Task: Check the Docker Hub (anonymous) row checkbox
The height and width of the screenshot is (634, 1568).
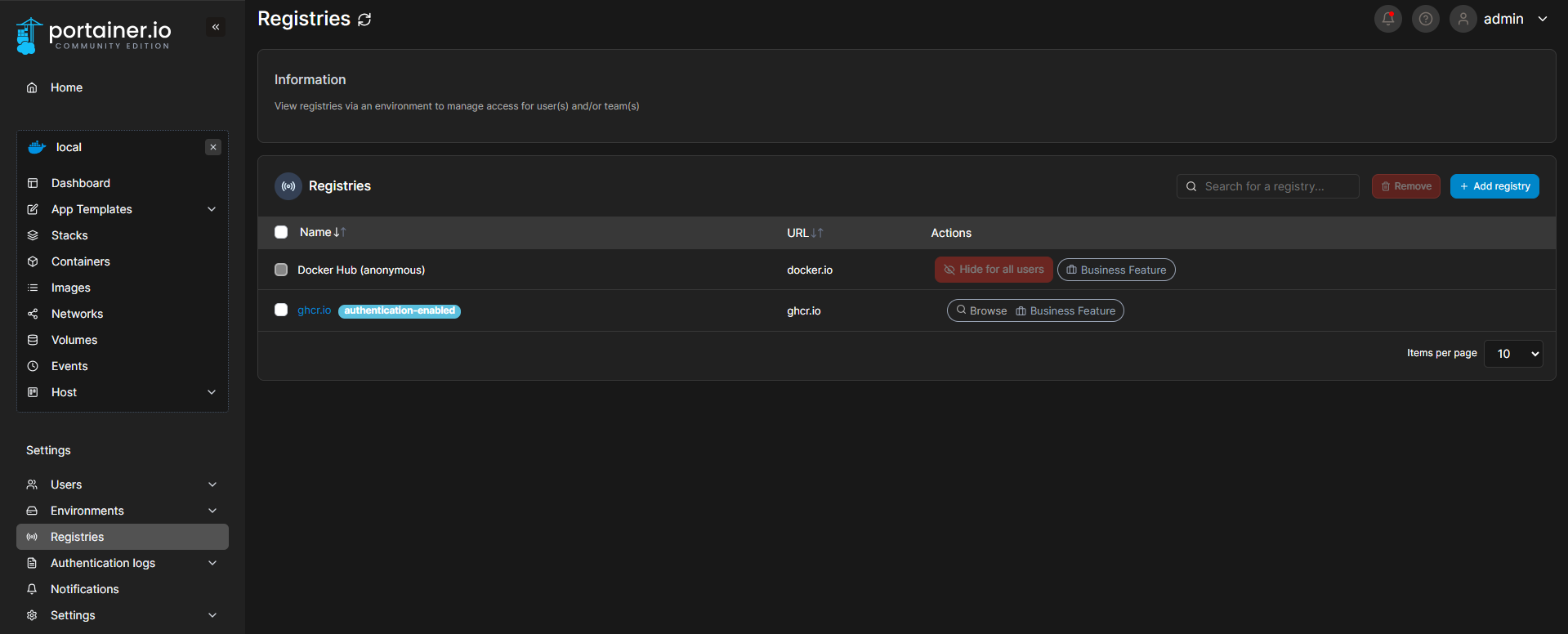Action: [x=281, y=270]
